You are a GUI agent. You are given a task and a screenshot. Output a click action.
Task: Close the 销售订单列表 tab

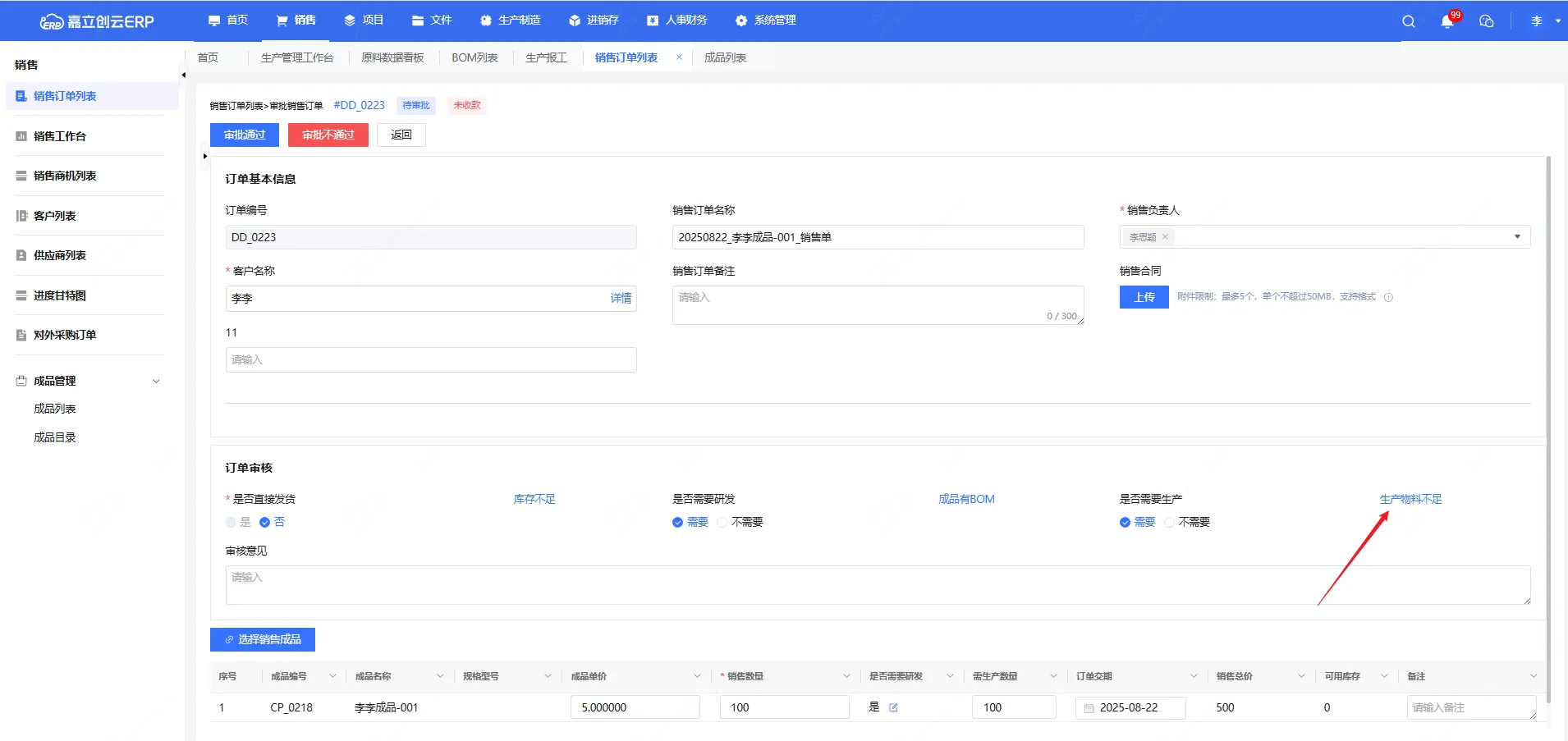point(679,57)
